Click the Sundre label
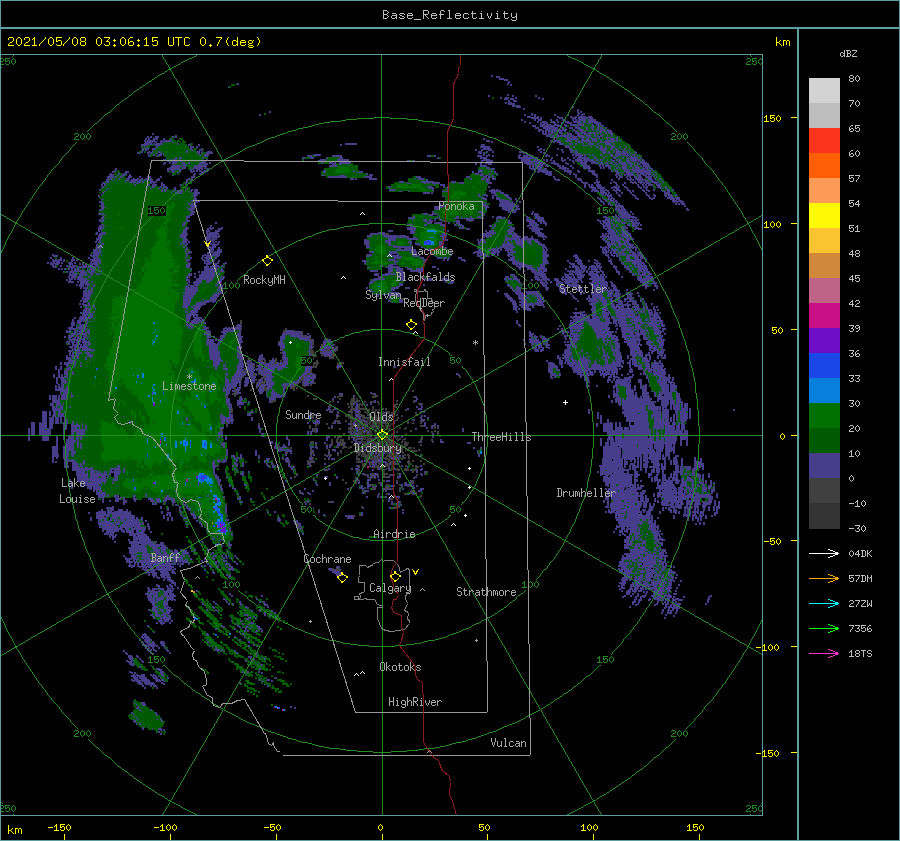The image size is (900, 841). (303, 415)
